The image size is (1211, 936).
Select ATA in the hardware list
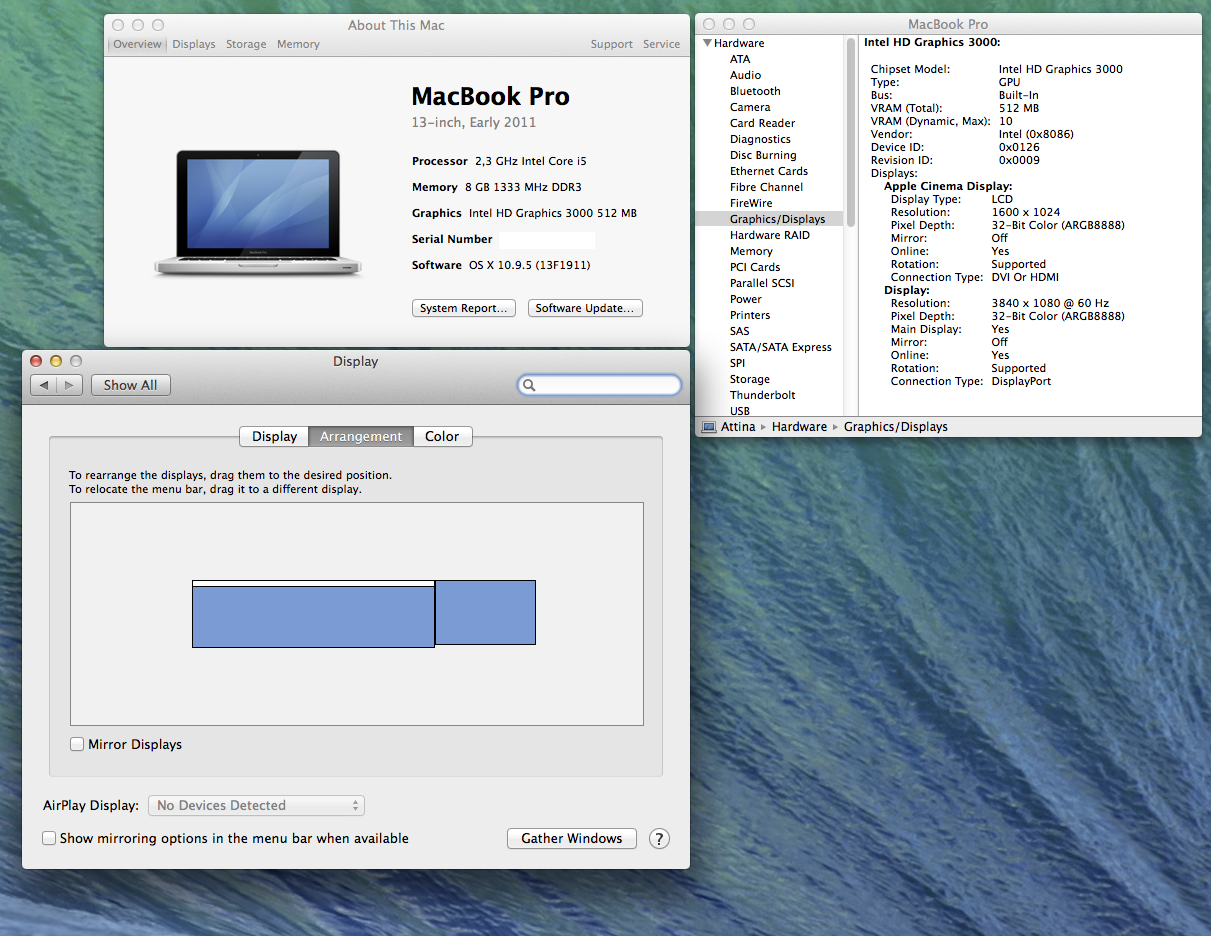(740, 59)
